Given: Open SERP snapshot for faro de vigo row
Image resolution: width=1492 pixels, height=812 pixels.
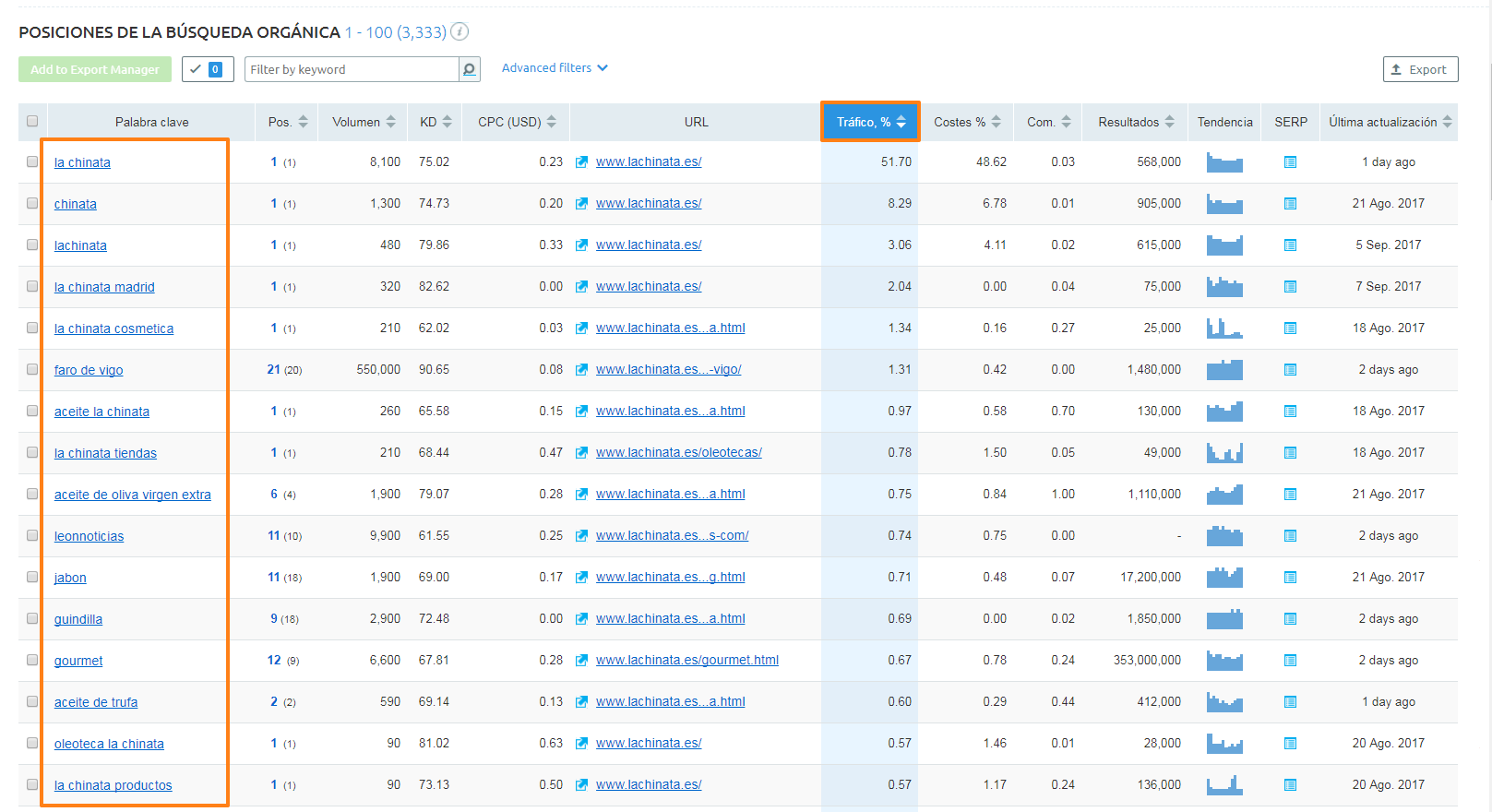Looking at the screenshot, I should tap(1291, 370).
